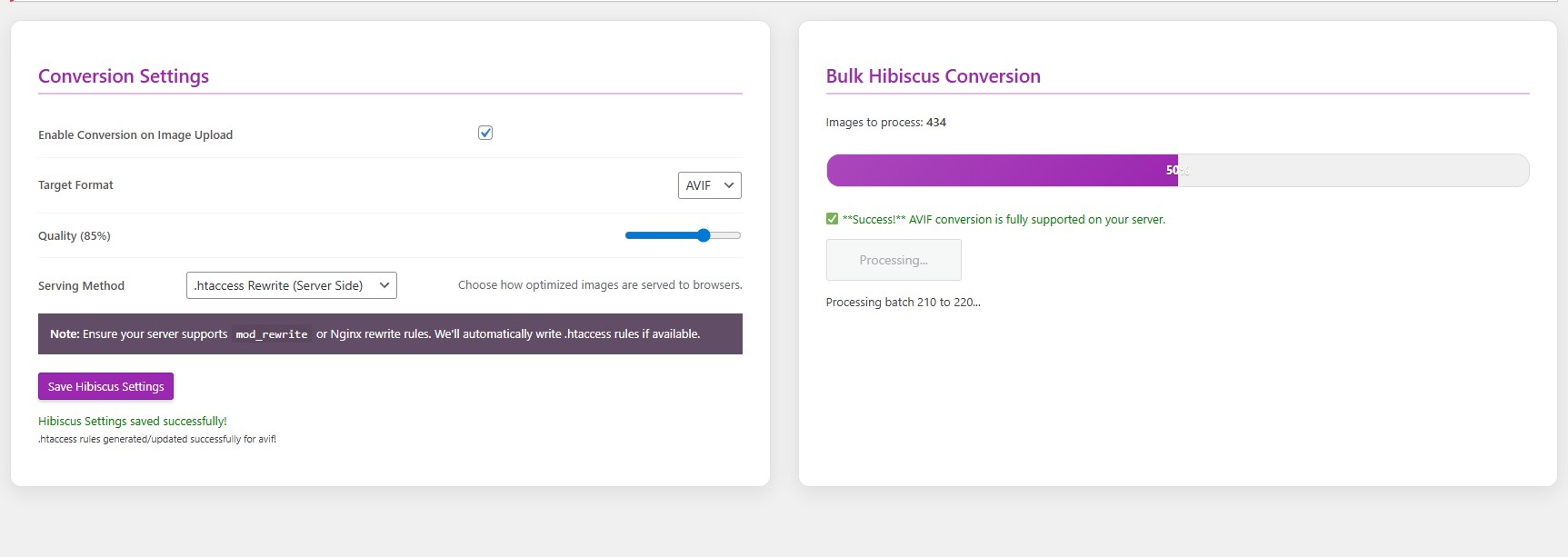Click 'Hibiscus Settings saved successfully!' message

coord(133,421)
